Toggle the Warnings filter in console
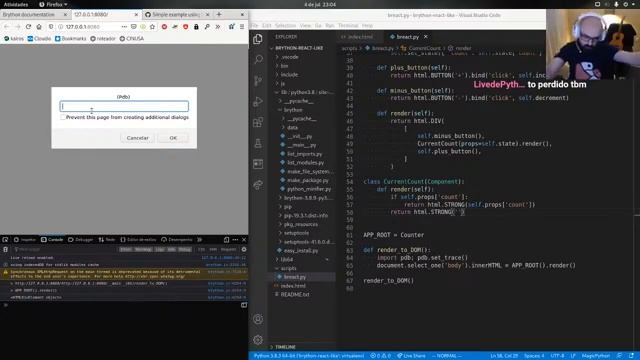This screenshot has width=640, height=360. coord(143,249)
